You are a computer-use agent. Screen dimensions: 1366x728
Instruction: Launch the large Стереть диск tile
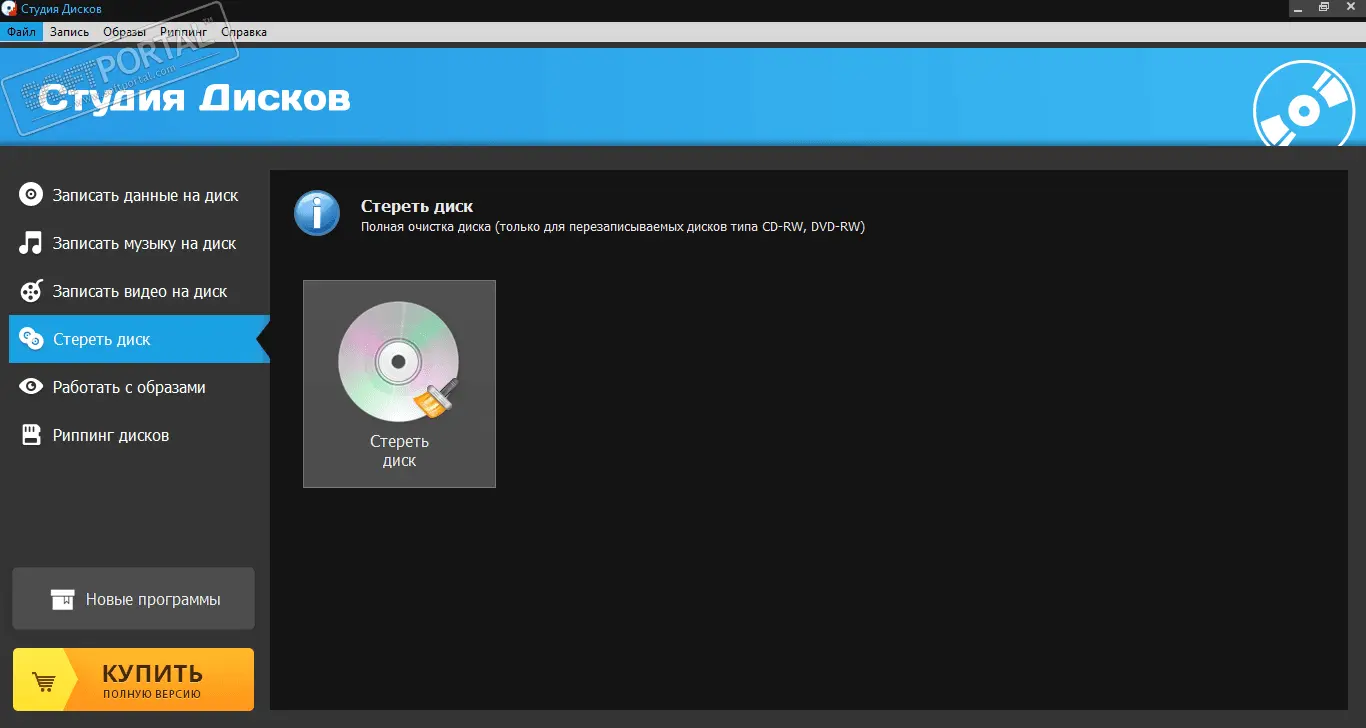click(x=399, y=384)
